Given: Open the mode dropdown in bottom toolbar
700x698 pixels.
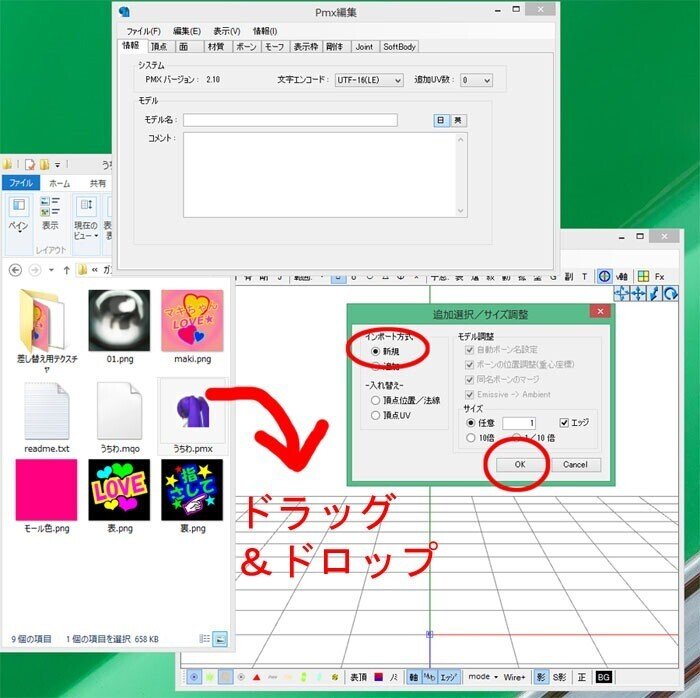Looking at the screenshot, I should (483, 677).
